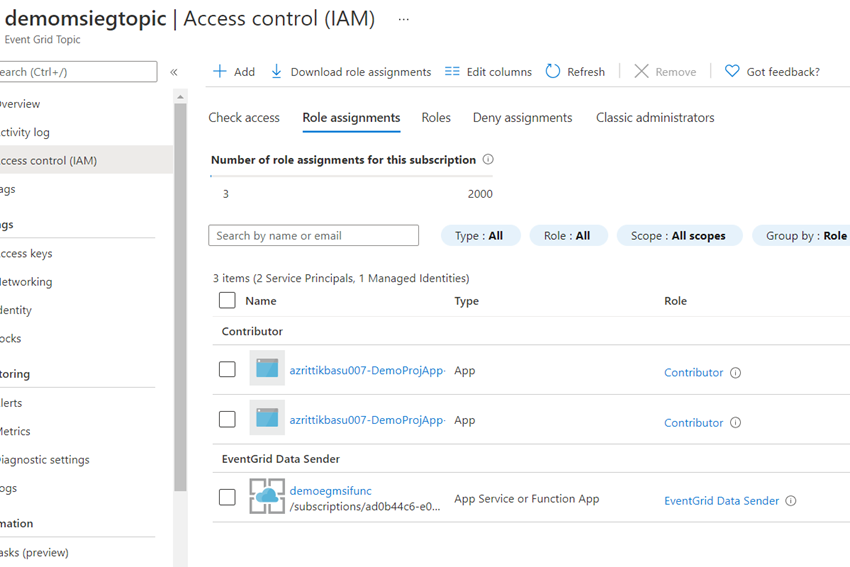Select the first Contributor row checkbox

coord(227,369)
